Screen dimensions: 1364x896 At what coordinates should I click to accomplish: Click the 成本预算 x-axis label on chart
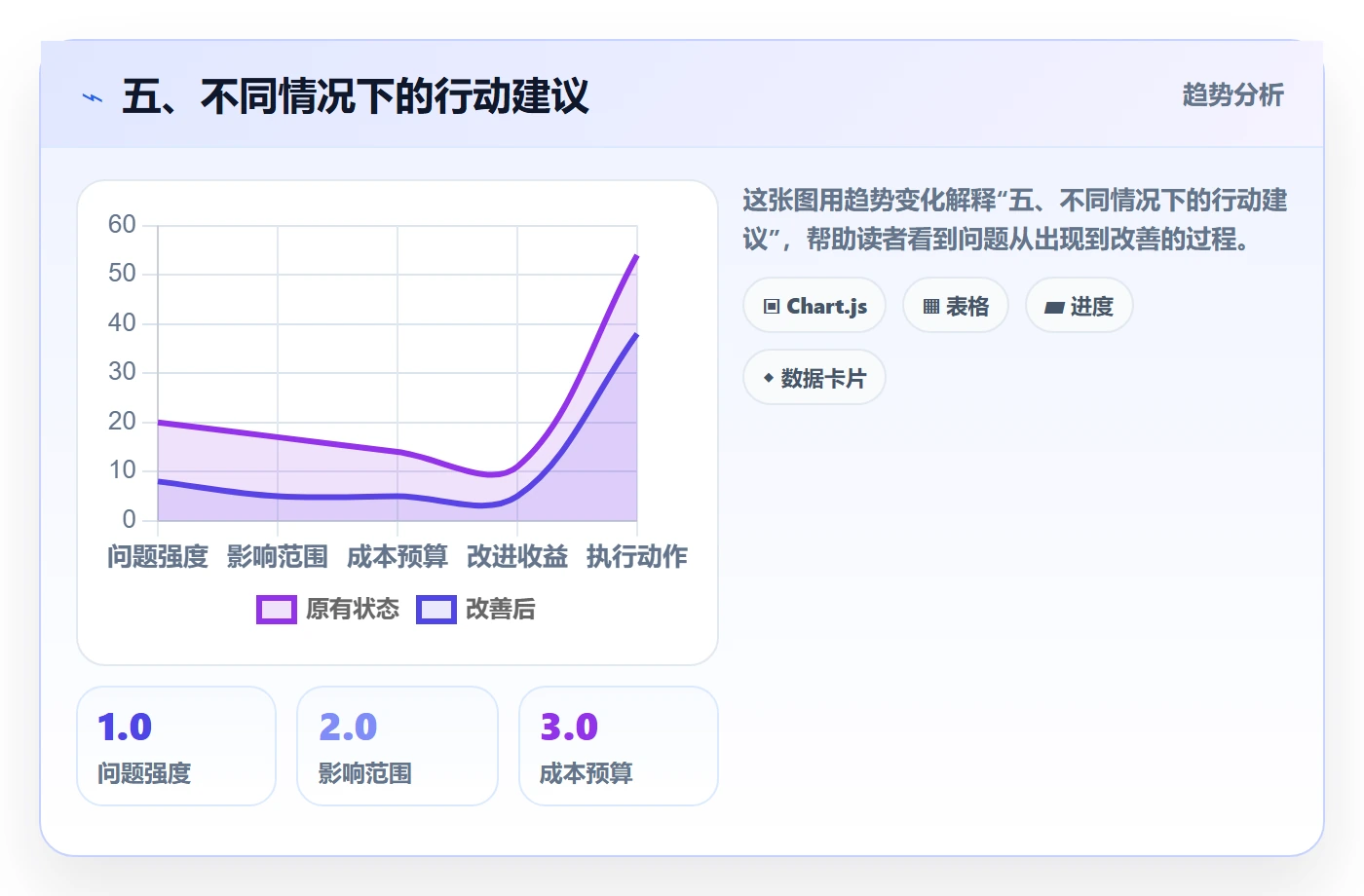(x=398, y=557)
